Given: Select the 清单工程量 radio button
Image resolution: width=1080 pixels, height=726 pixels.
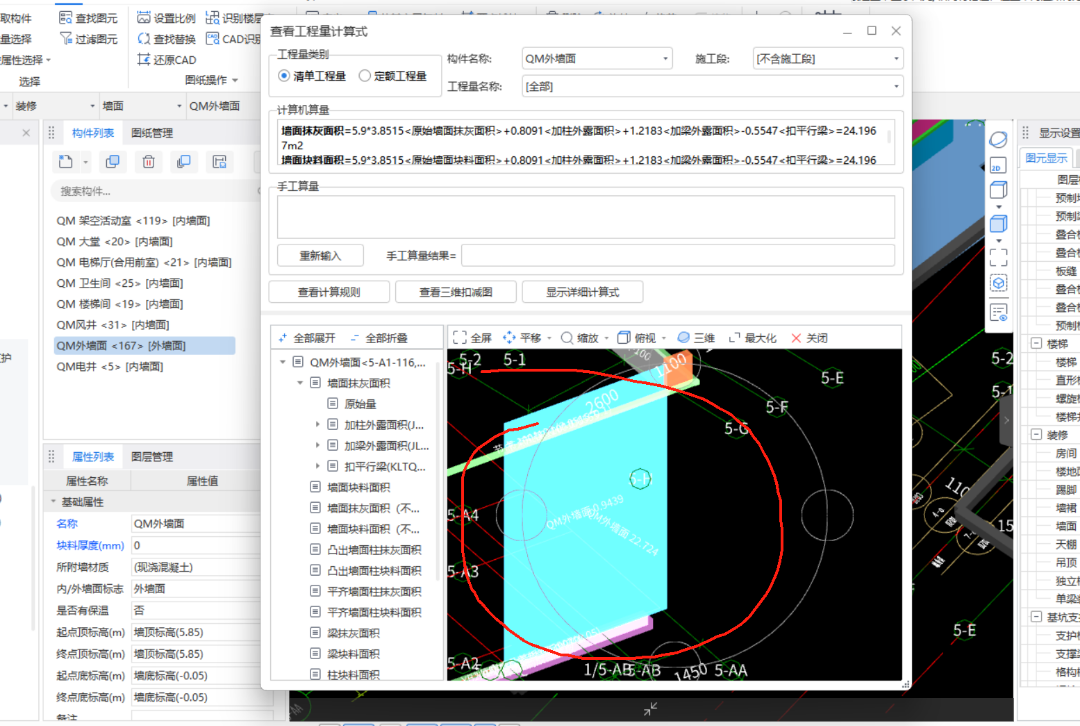Looking at the screenshot, I should (x=284, y=76).
